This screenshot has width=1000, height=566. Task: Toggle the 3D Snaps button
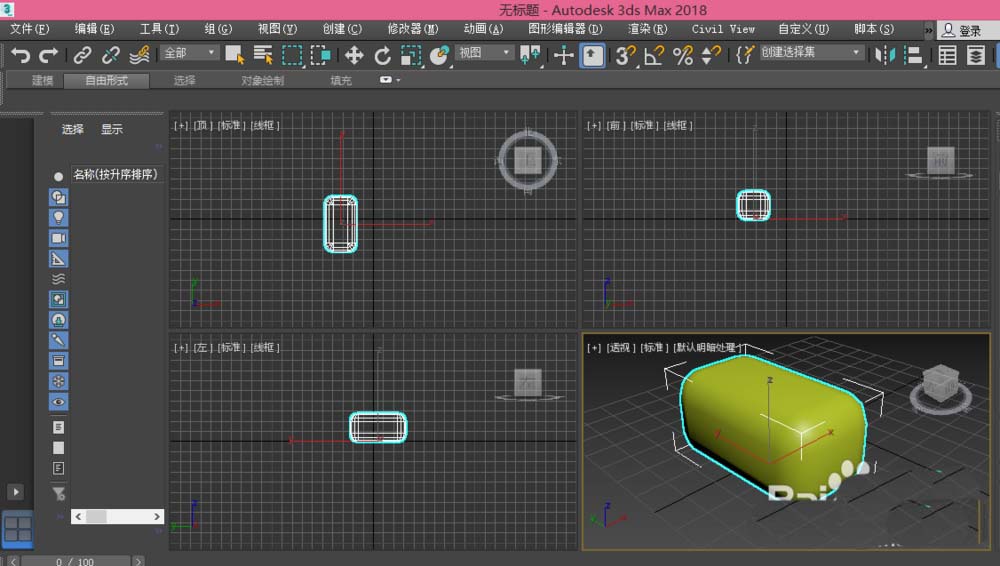(626, 56)
